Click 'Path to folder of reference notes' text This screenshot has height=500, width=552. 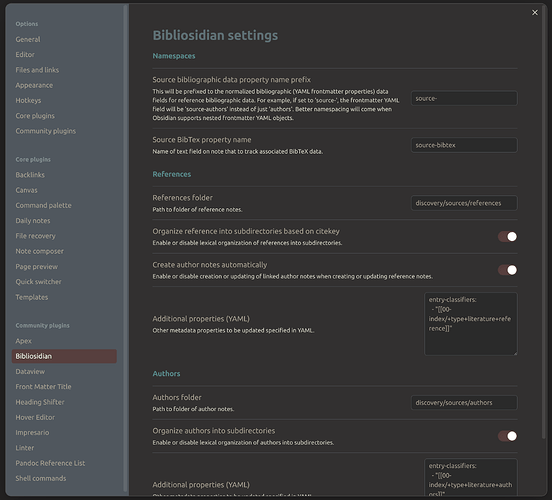(x=197, y=210)
